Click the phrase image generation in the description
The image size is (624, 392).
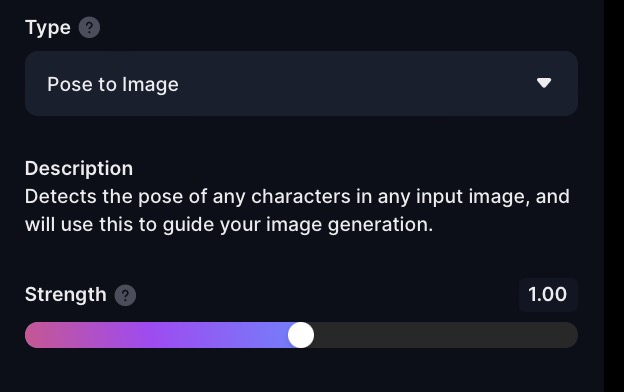point(349,225)
